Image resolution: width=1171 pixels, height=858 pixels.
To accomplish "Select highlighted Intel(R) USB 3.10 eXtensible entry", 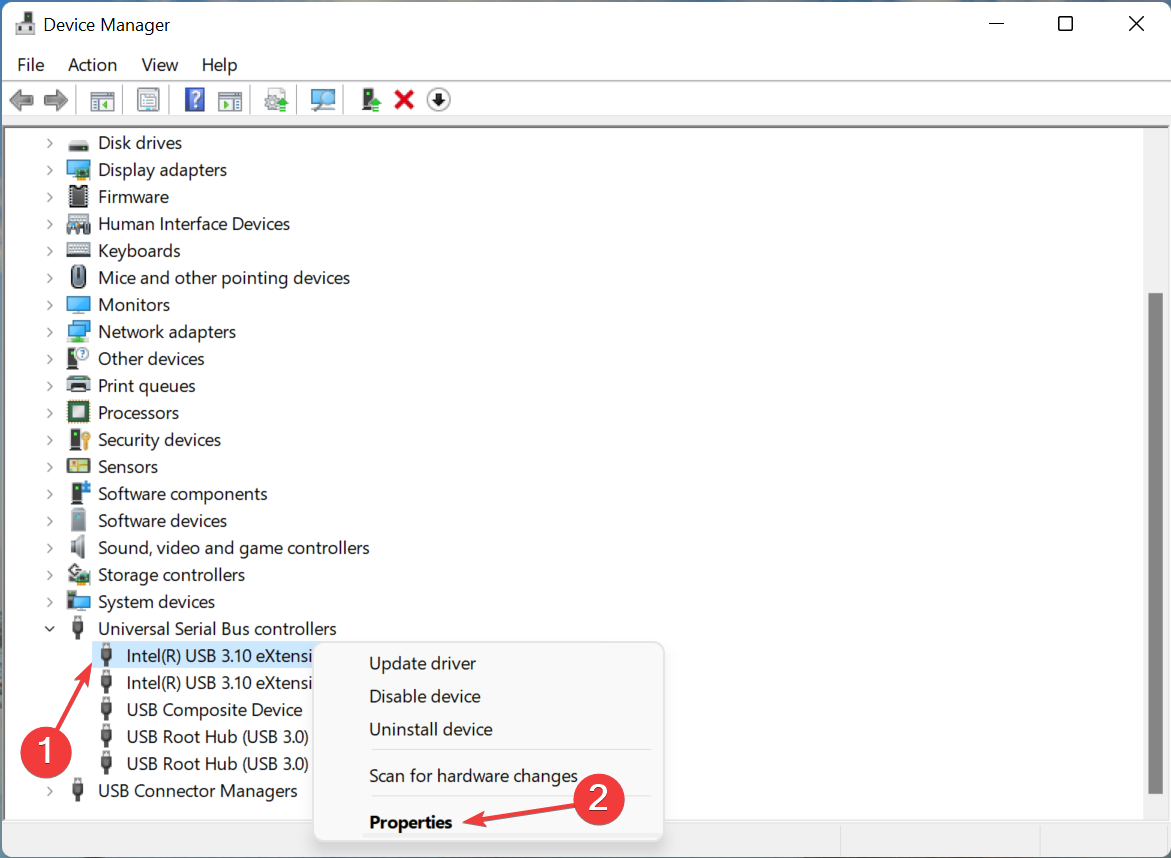I will (x=219, y=656).
